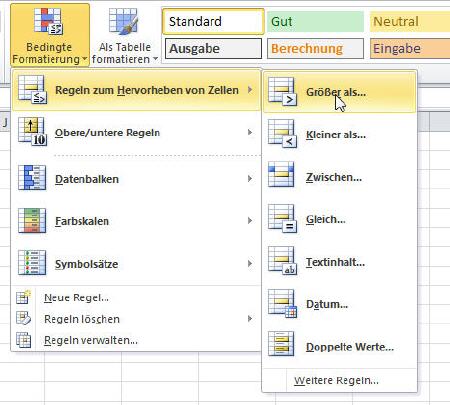The width and height of the screenshot is (450, 405).
Task: Open the Bedingte Formatierung dropdown
Action: click(50, 35)
